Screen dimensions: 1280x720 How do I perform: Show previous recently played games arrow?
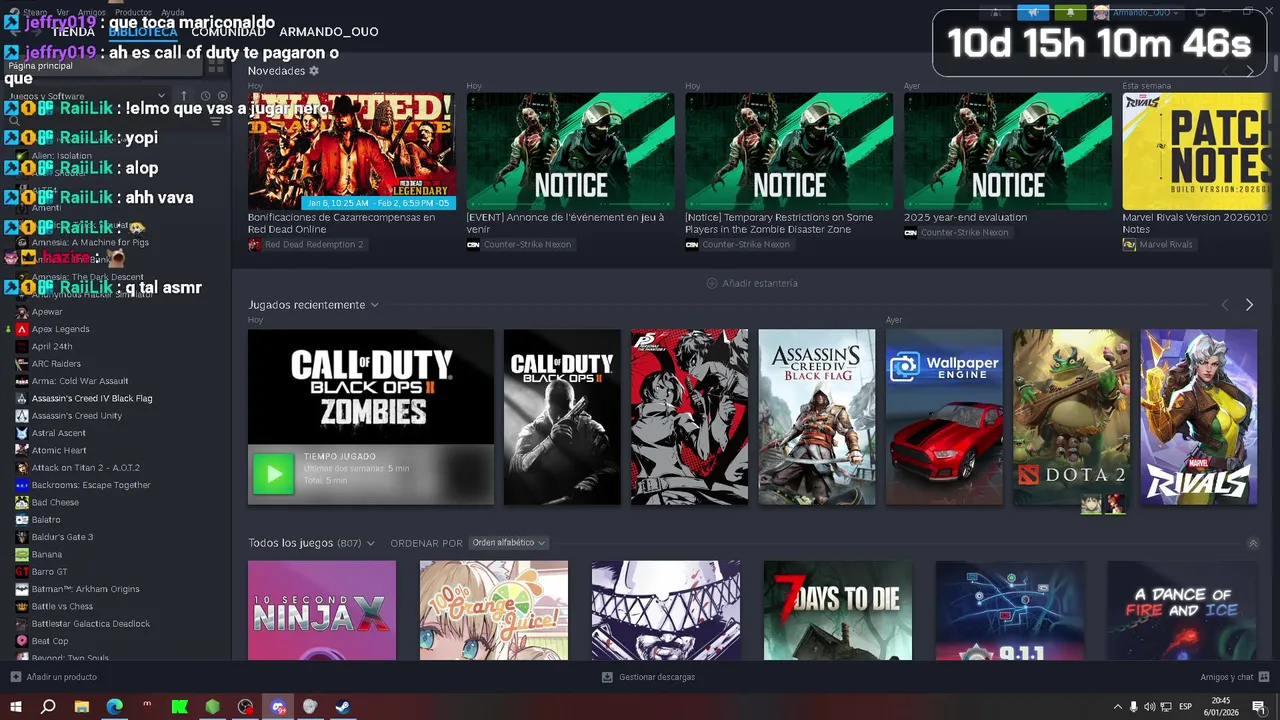[1225, 305]
